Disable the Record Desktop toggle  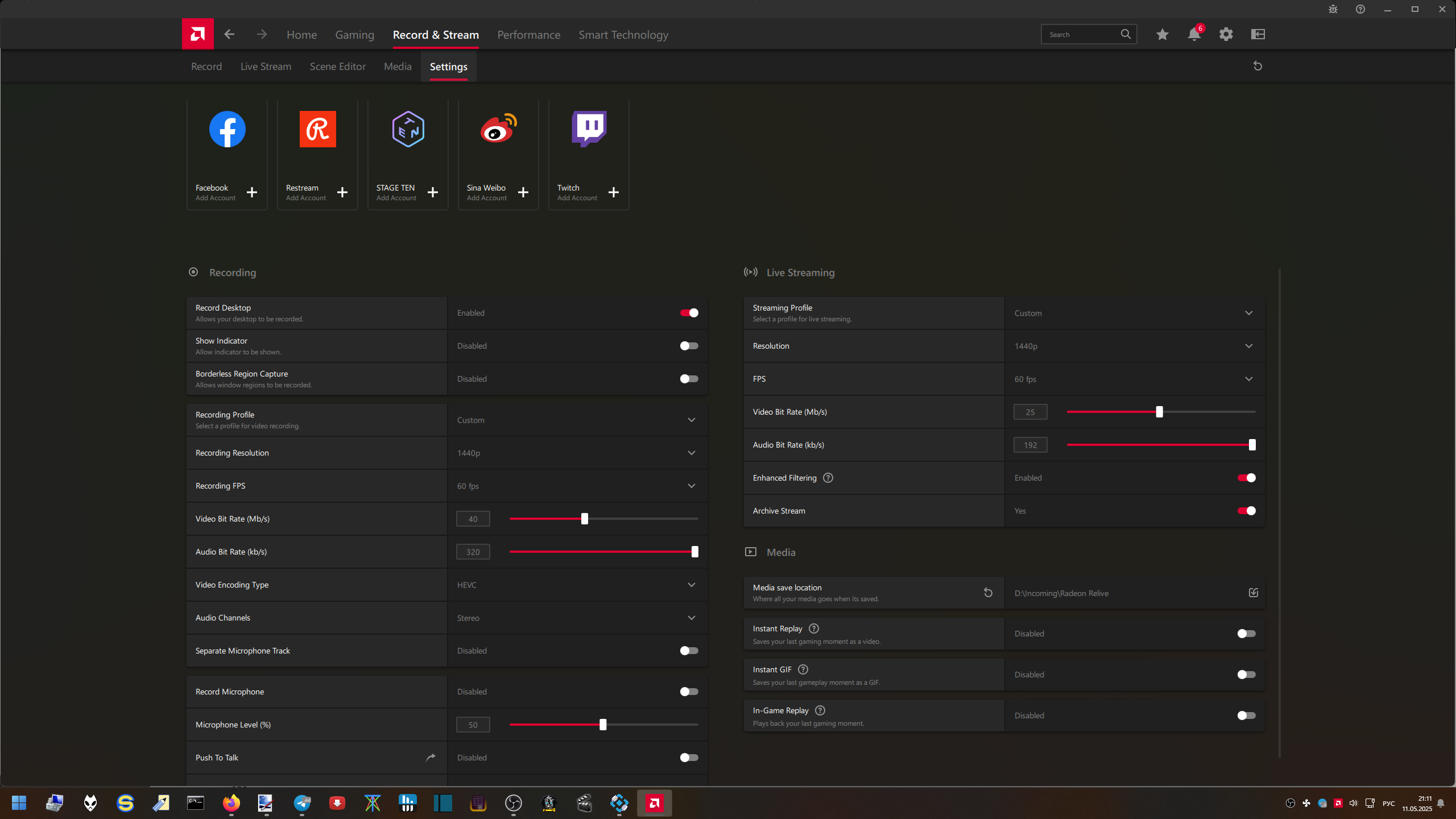[689, 313]
